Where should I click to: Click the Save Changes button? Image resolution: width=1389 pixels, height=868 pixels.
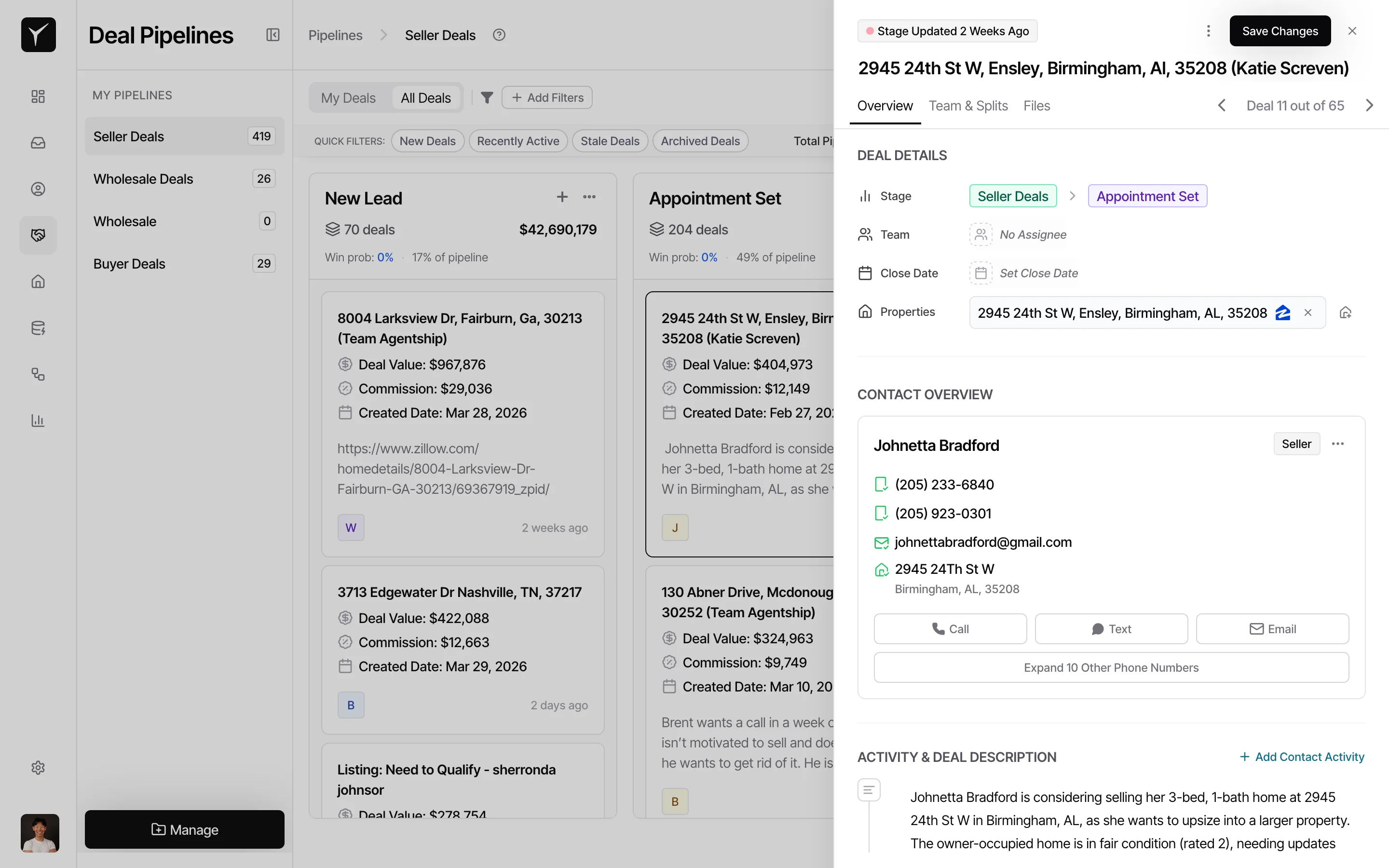pos(1280,31)
